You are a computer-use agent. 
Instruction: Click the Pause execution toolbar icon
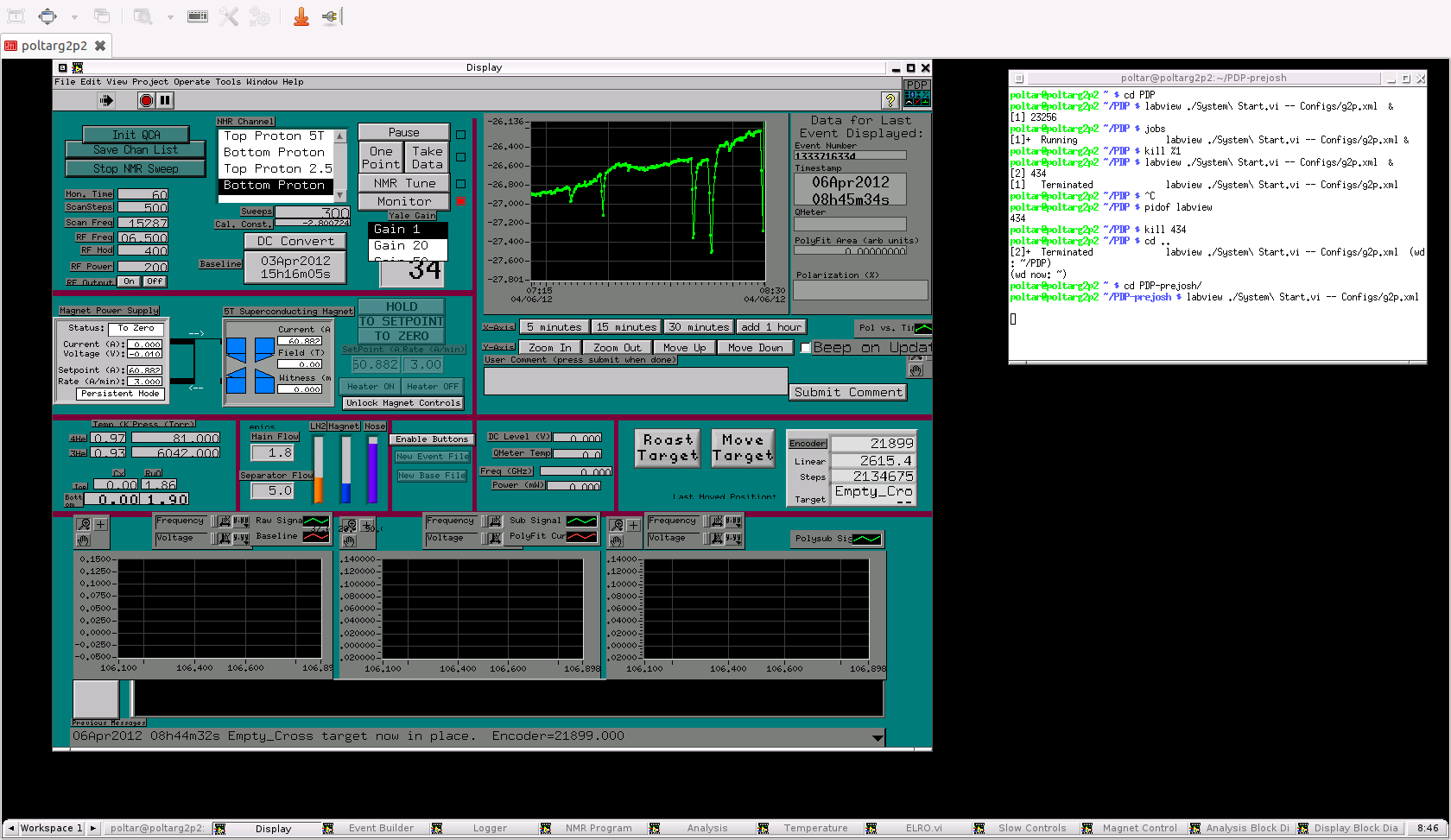tap(165, 100)
